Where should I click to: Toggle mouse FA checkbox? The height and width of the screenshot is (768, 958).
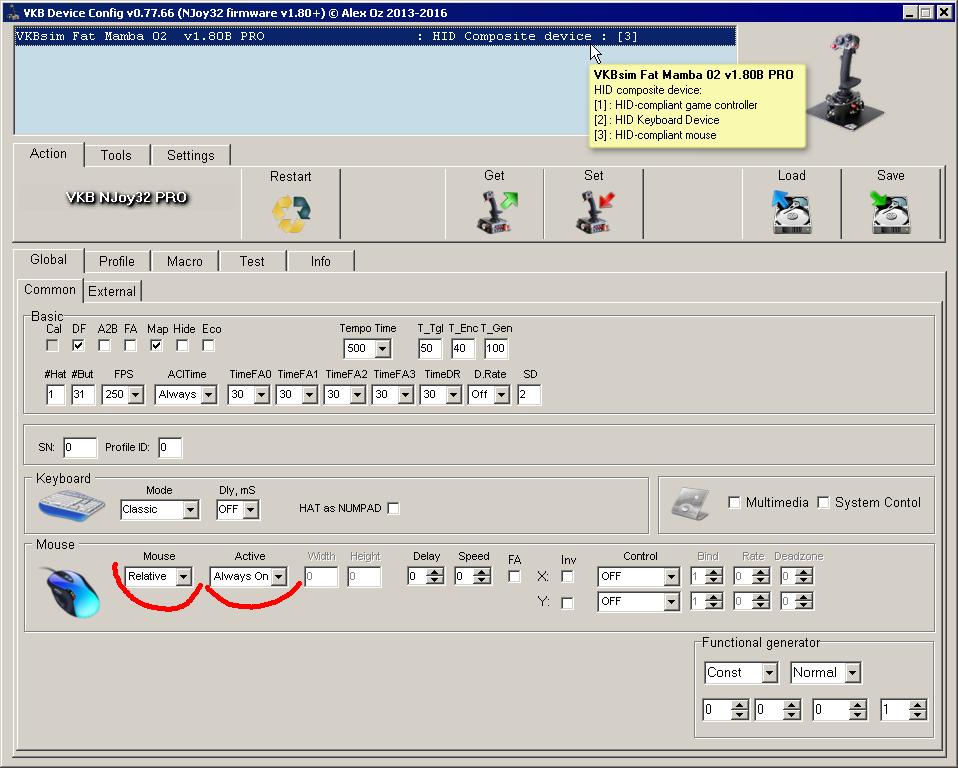click(514, 576)
